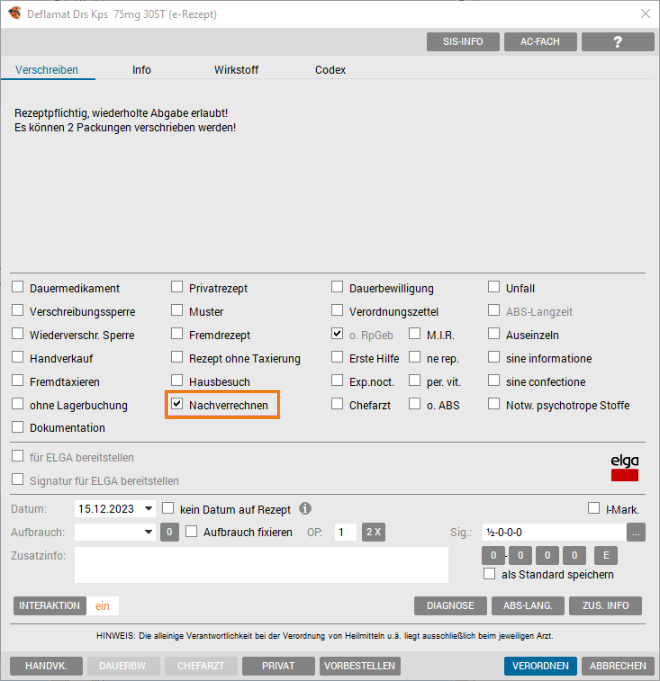Image resolution: width=660 pixels, height=681 pixels.
Task: Click the 0 button beside Aufbrauch dropdown
Action: tap(170, 532)
